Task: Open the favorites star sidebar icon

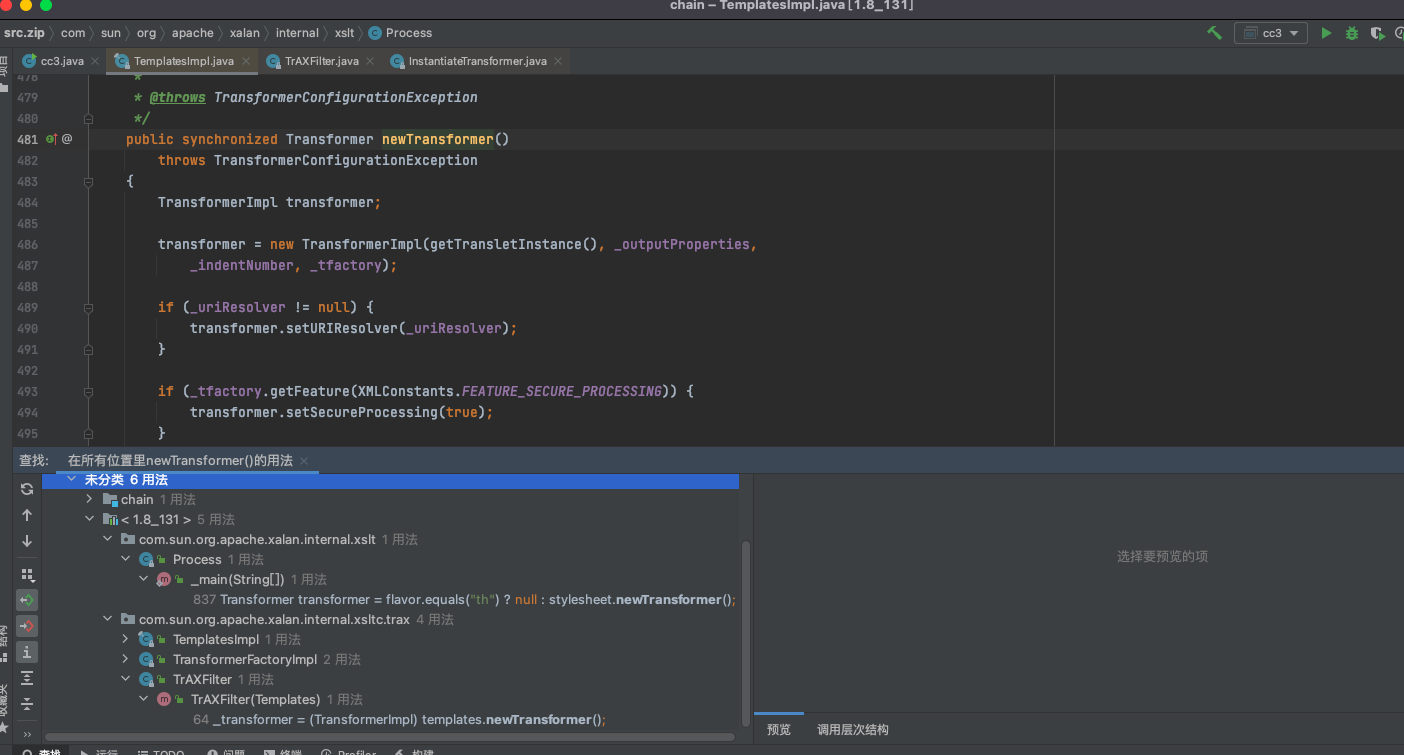Action: point(5,727)
